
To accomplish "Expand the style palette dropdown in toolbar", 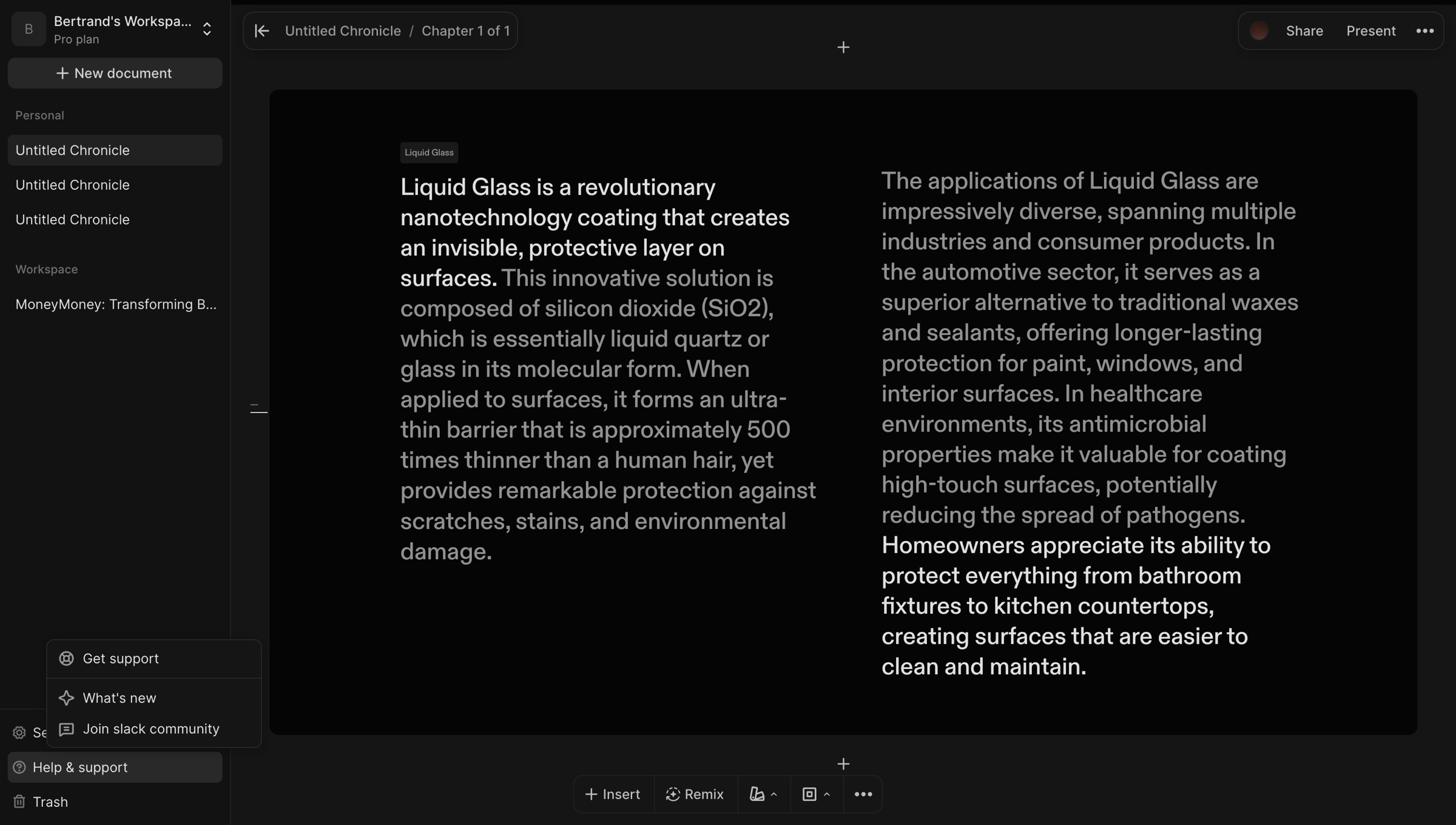I will coord(763,794).
